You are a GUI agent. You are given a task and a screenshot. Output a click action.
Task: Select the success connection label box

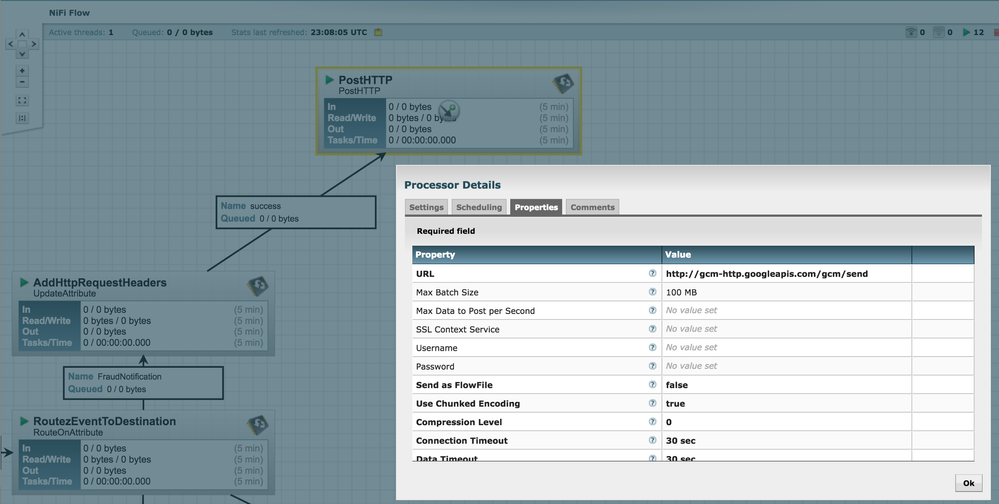[296, 212]
